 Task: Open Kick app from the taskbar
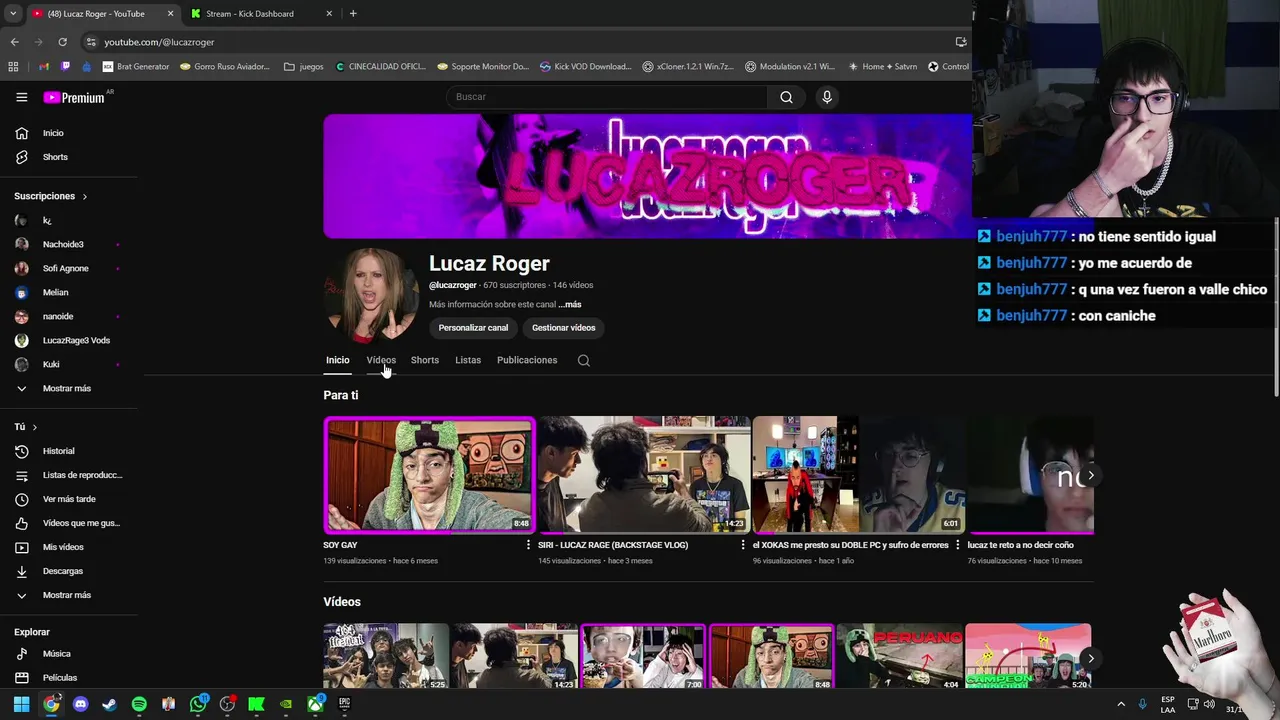[256, 704]
